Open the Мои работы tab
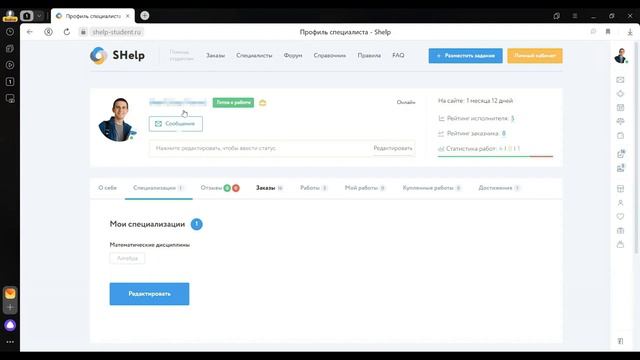The width and height of the screenshot is (640, 360). coord(365,188)
